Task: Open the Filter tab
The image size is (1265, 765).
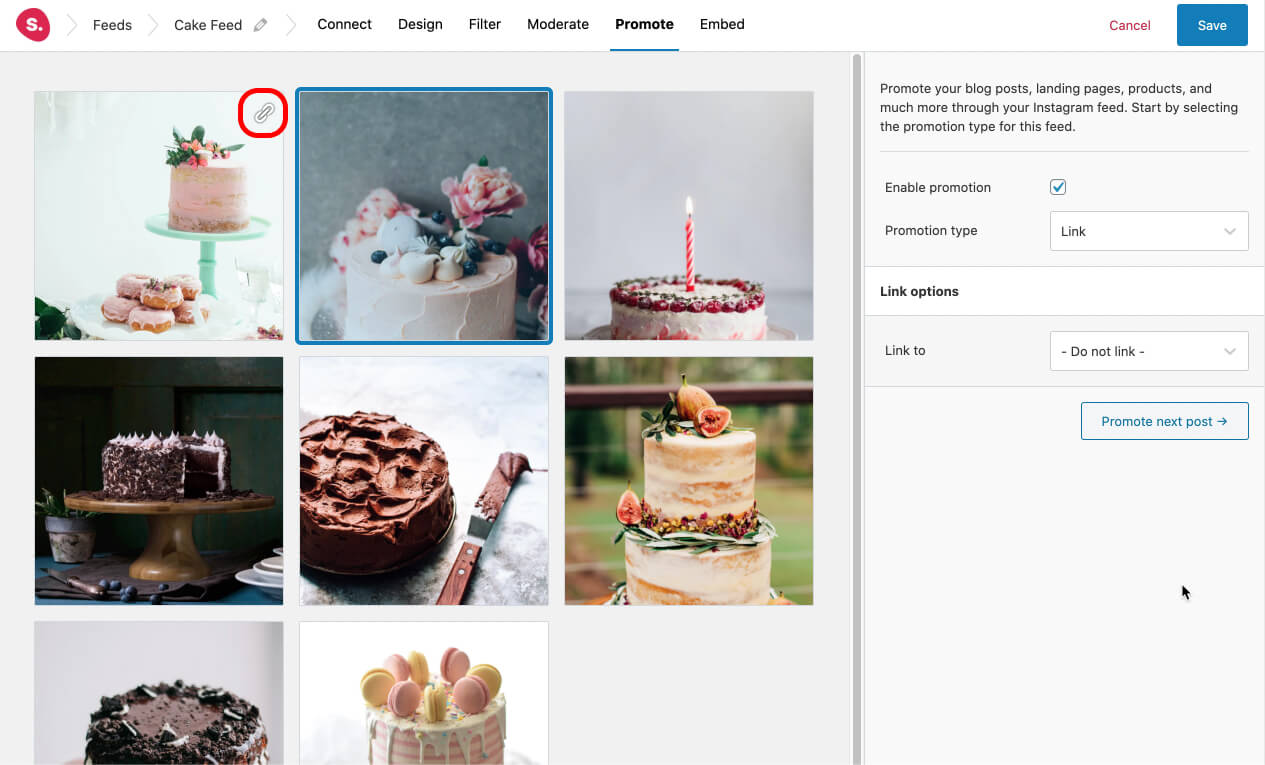Action: 485,24
